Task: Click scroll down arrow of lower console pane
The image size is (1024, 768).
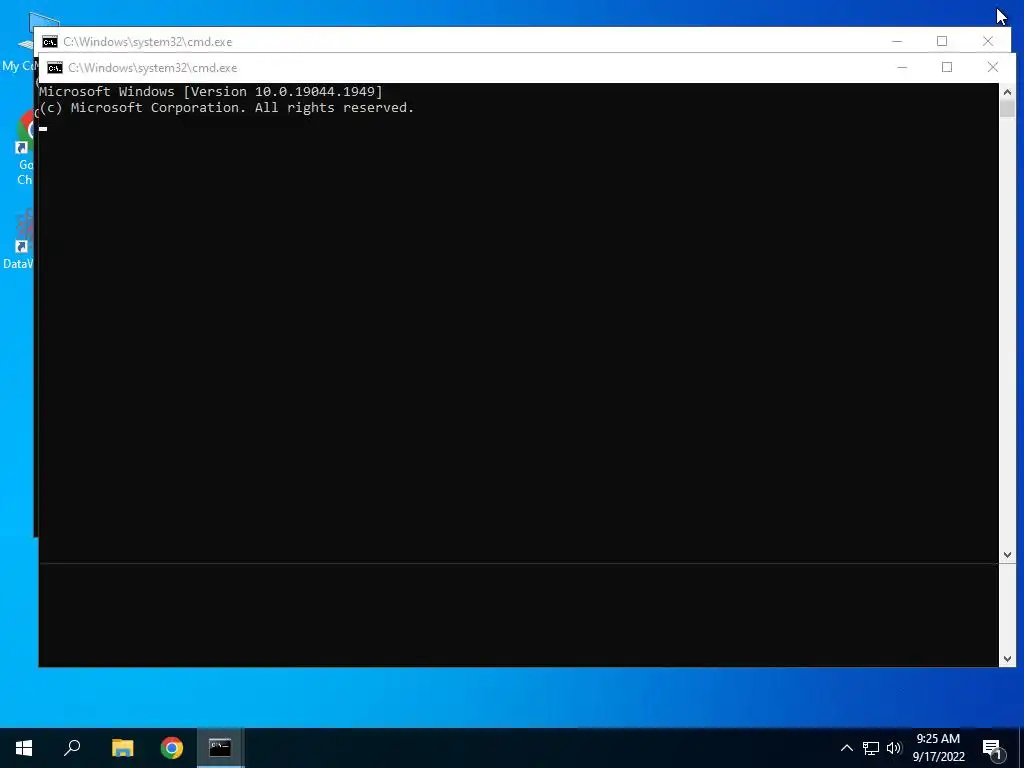Action: (x=1007, y=659)
